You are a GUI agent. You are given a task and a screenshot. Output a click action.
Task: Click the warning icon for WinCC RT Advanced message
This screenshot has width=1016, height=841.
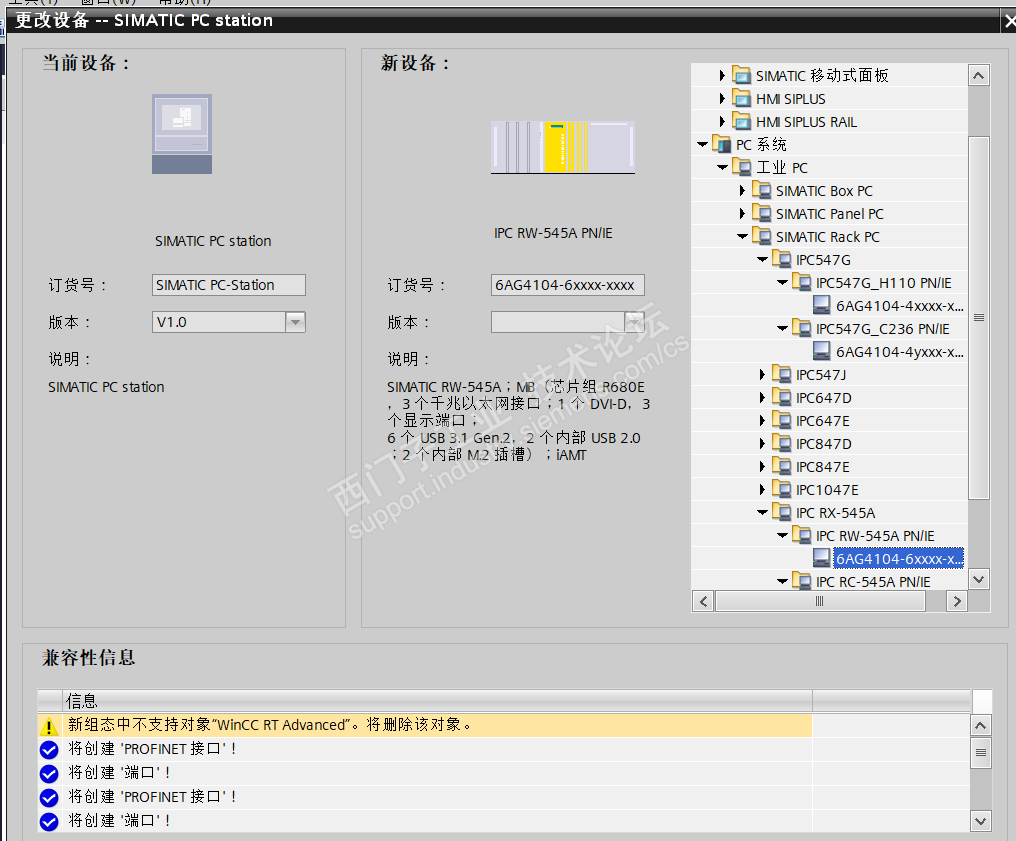point(49,726)
